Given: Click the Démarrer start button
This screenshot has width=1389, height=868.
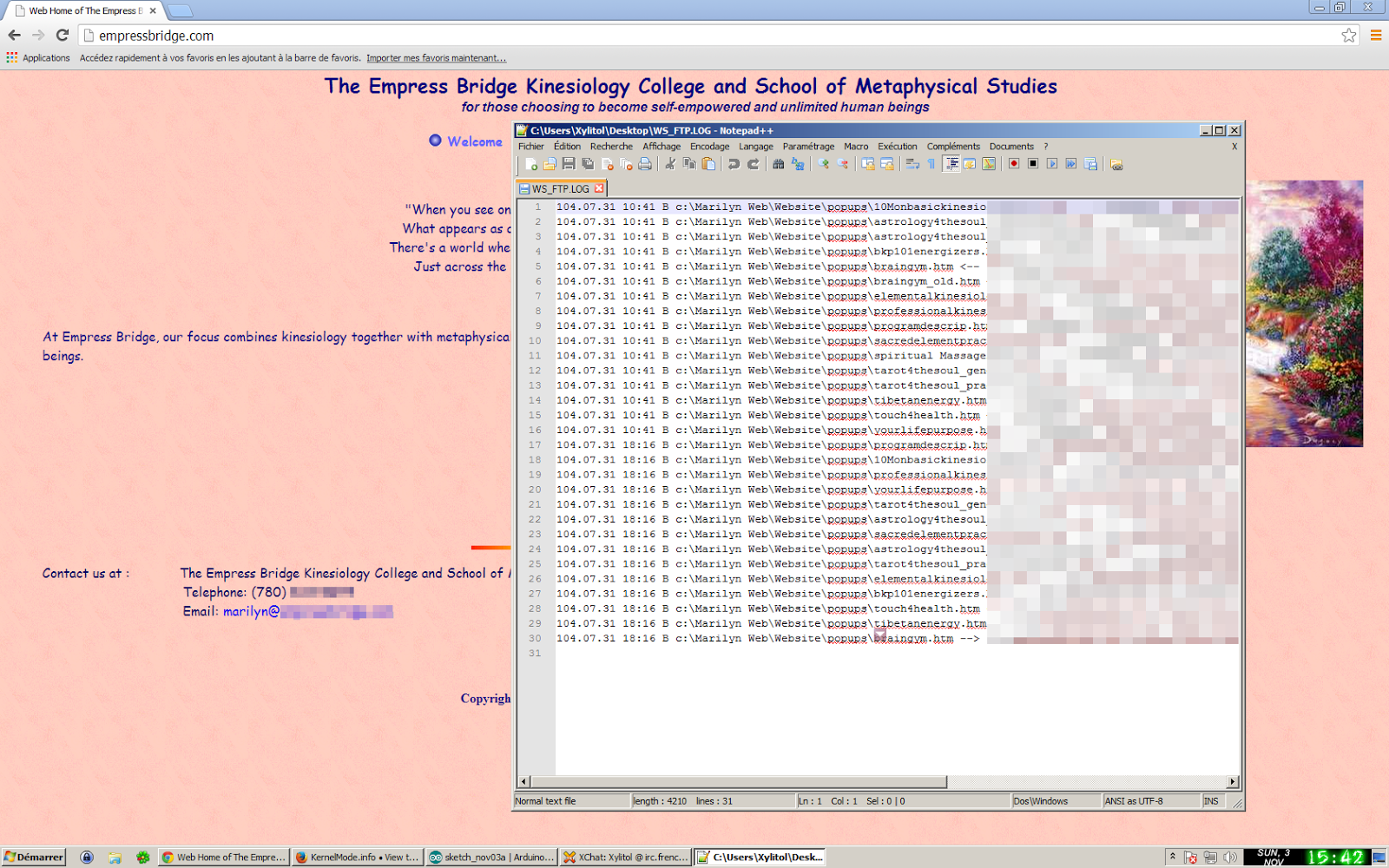Looking at the screenshot, I should [34, 857].
